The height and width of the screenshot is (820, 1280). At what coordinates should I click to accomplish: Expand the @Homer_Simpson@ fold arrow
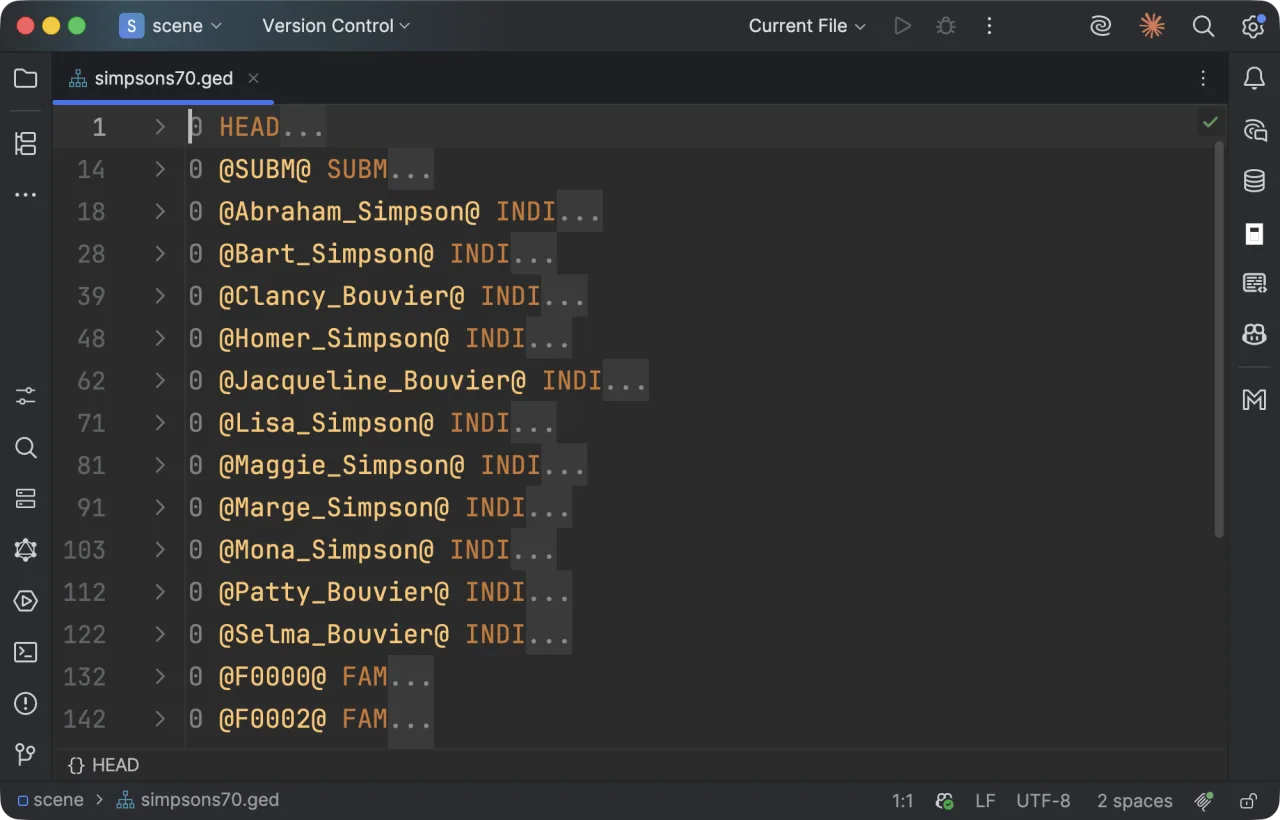(160, 338)
